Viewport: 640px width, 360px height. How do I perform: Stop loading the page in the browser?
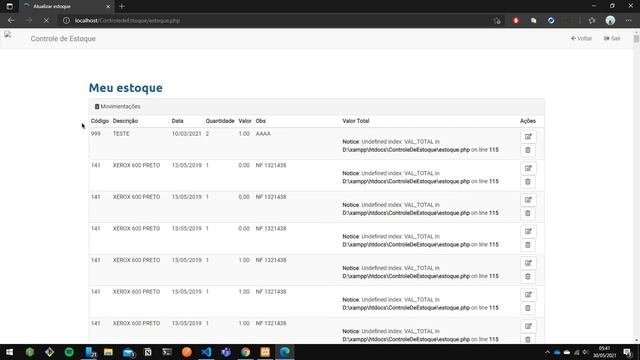point(46,20)
